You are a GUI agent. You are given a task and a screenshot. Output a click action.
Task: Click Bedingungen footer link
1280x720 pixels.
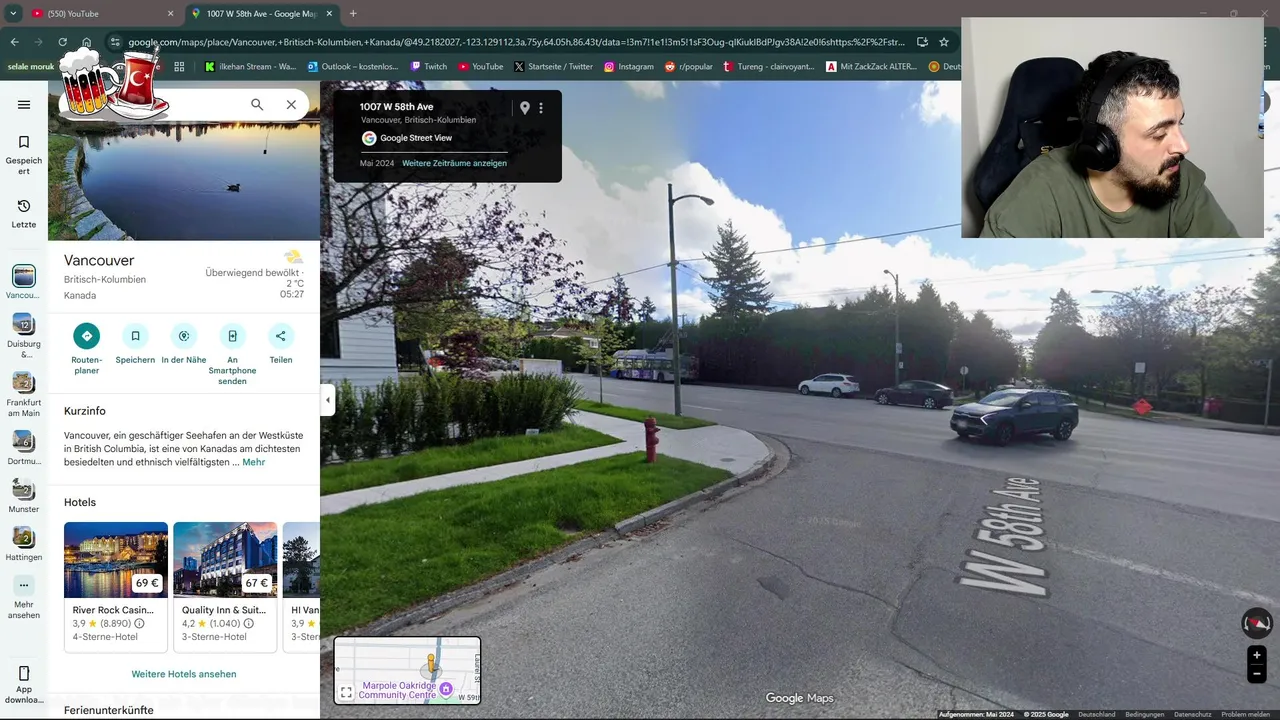(1145, 714)
